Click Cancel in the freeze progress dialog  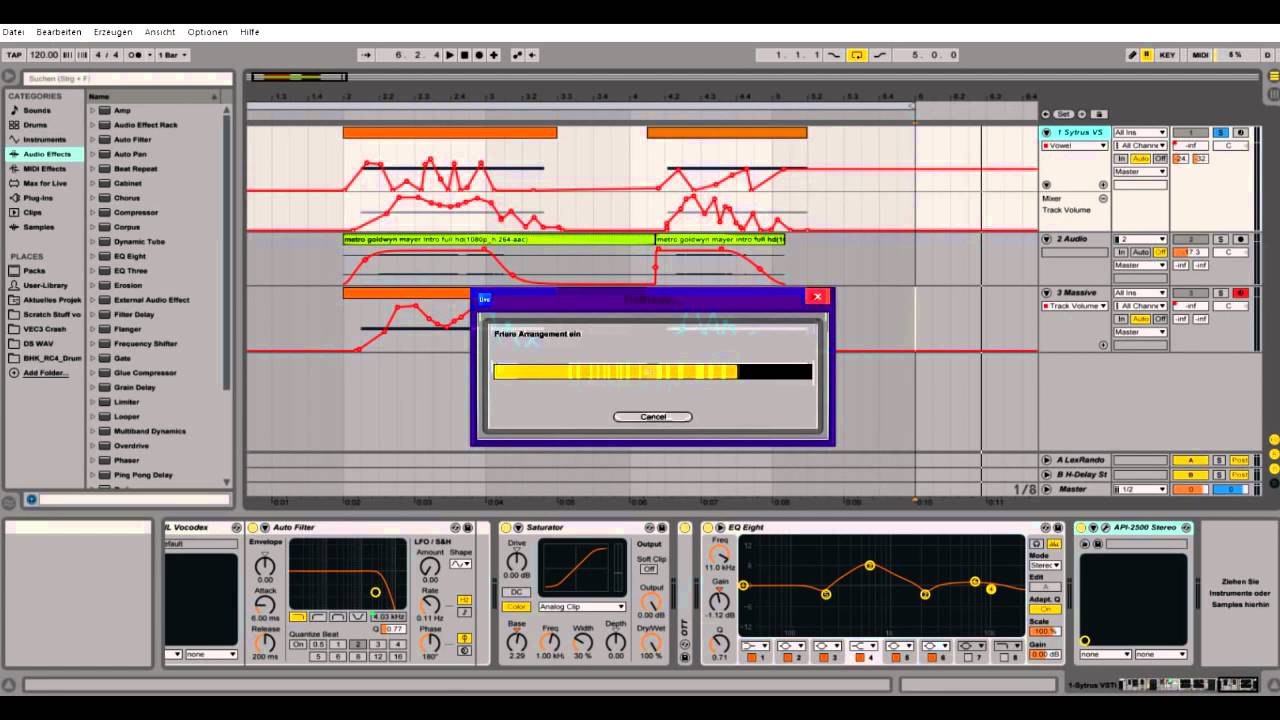[652, 417]
